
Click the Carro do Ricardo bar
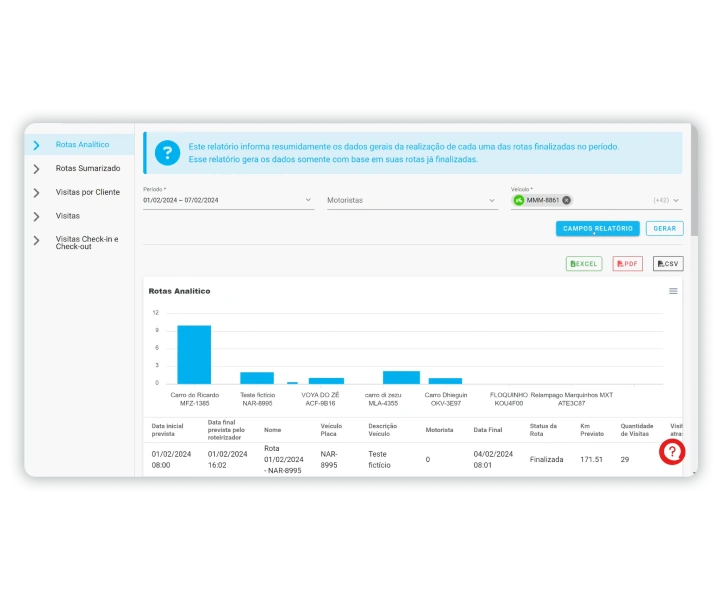194,355
